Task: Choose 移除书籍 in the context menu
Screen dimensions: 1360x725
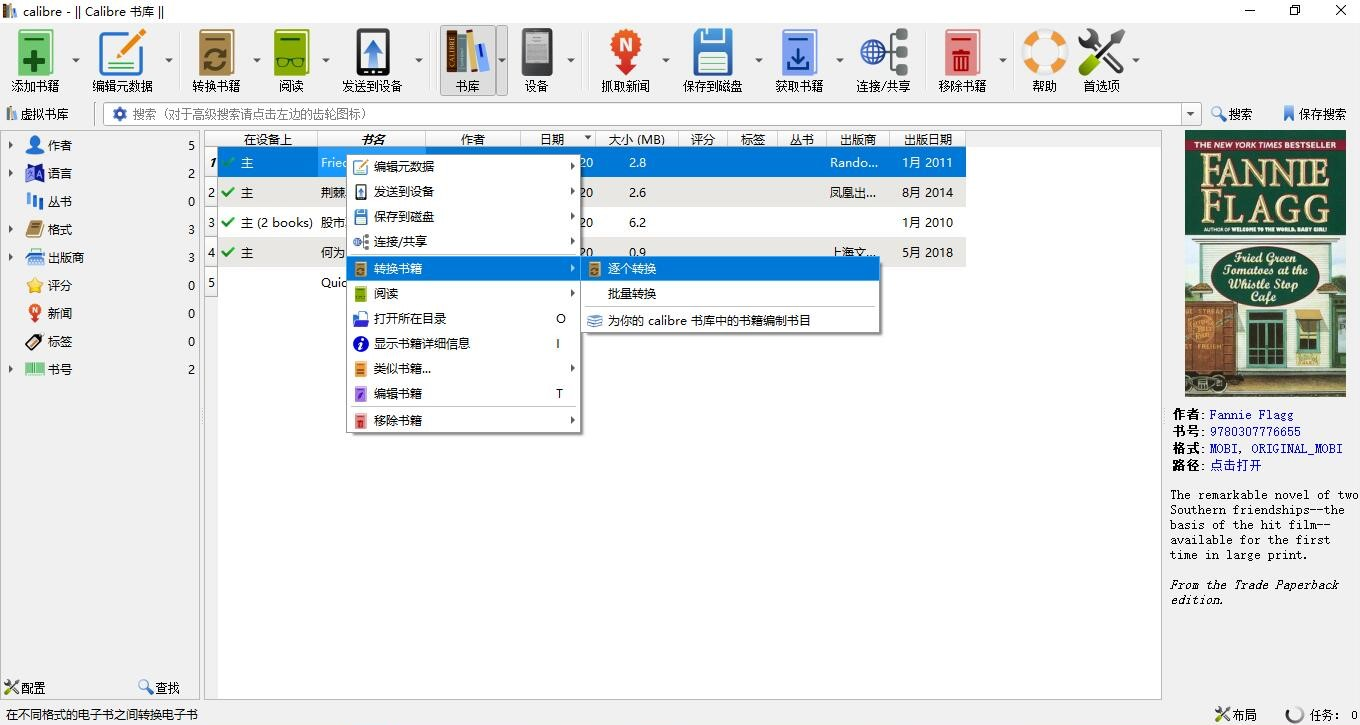Action: coord(464,420)
